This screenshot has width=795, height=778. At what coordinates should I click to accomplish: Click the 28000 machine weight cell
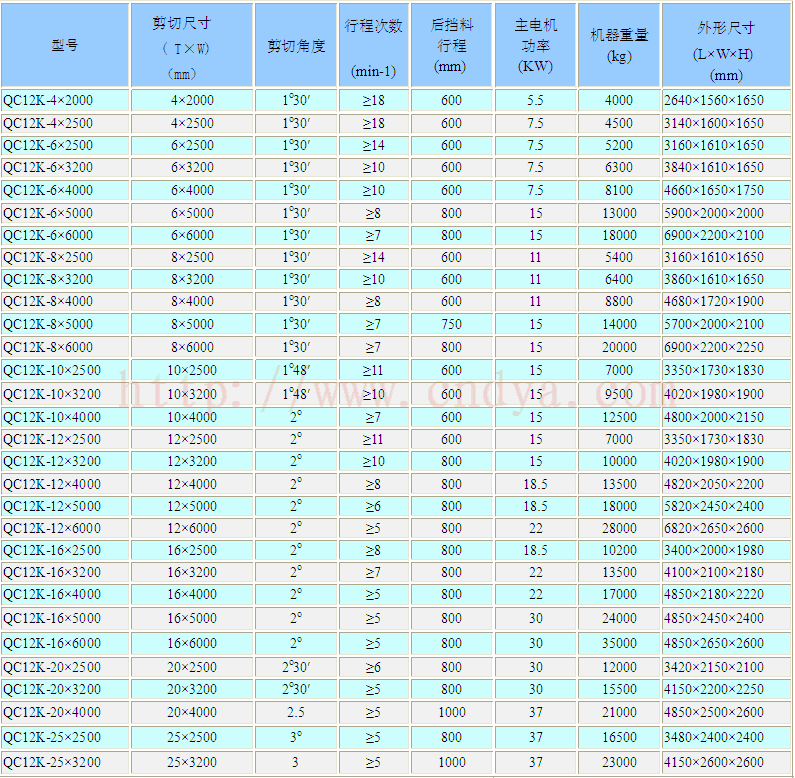pyautogui.click(x=619, y=528)
